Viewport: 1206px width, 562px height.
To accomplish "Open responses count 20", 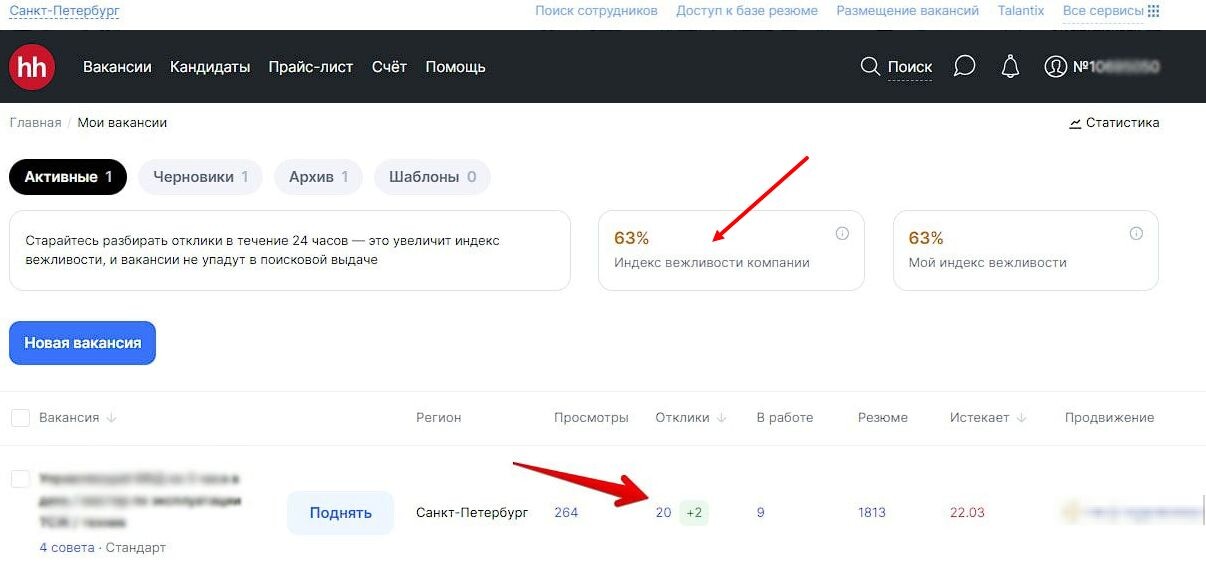I will (x=663, y=513).
